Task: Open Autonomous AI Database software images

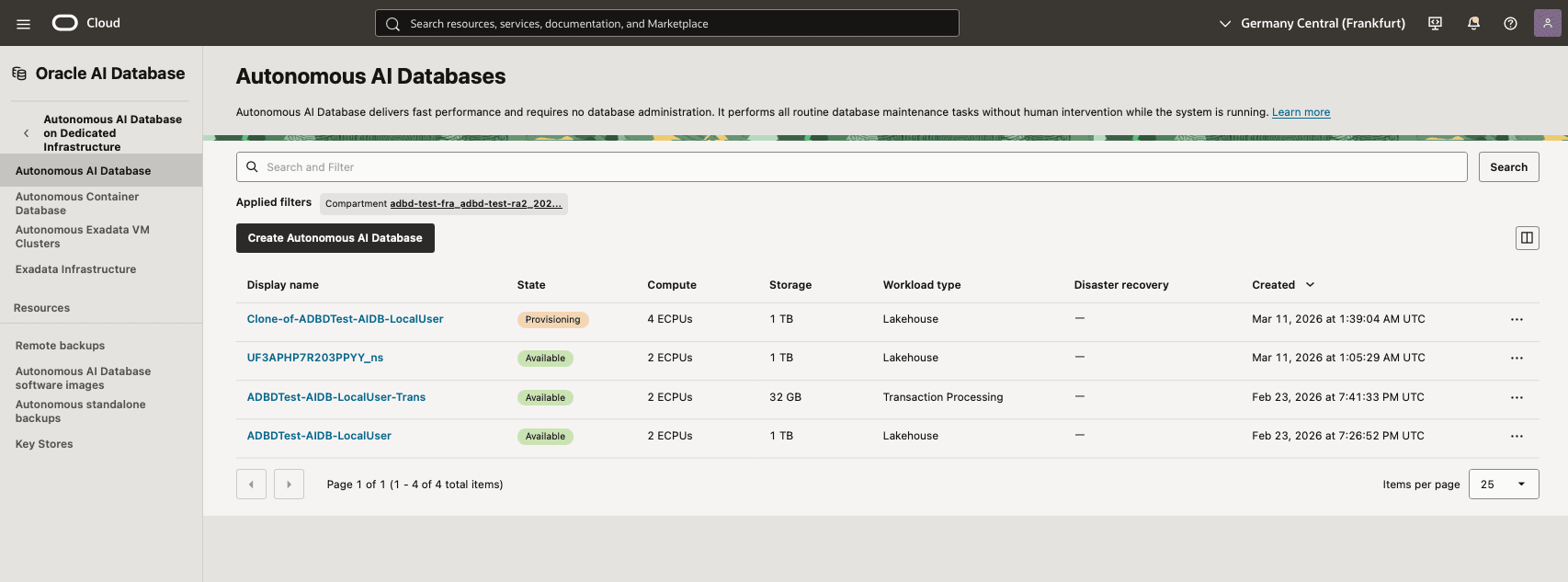Action: tap(83, 378)
